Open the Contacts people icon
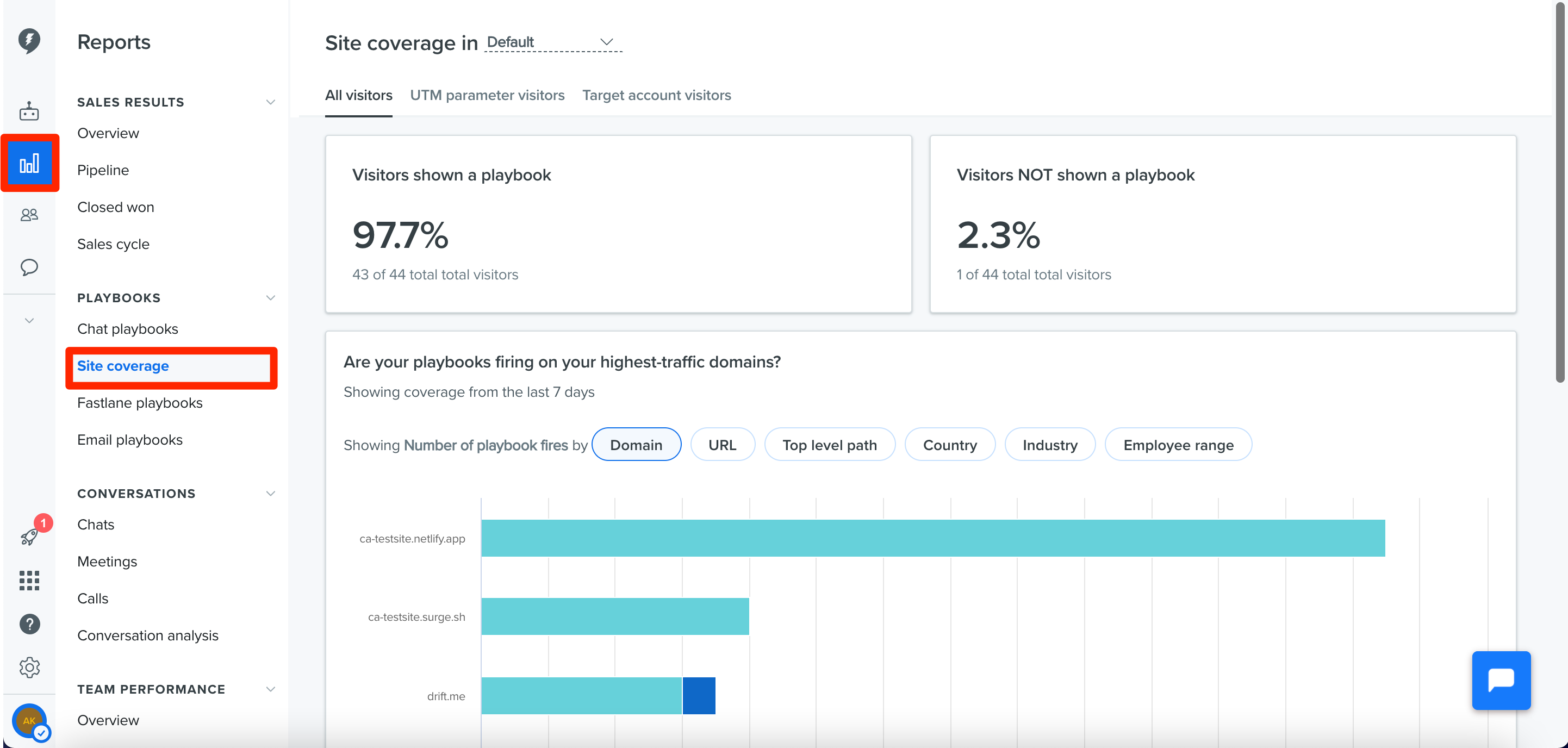This screenshot has height=748, width=1568. pos(29,215)
